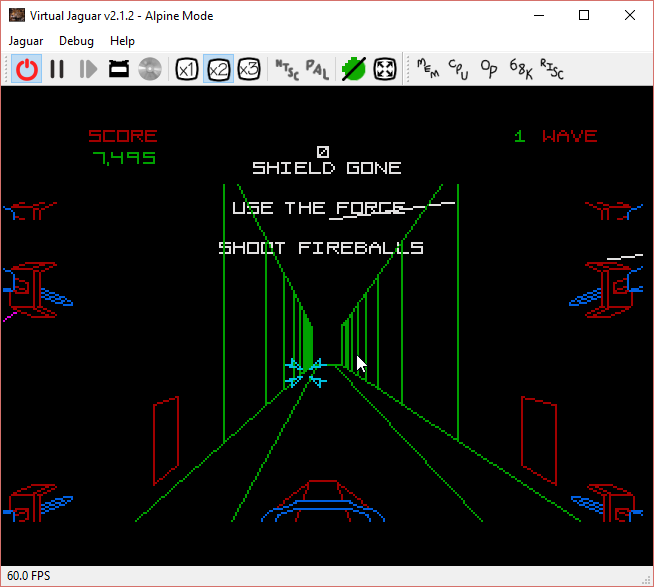Insert a cartridge using the cartridge icon

(119, 69)
